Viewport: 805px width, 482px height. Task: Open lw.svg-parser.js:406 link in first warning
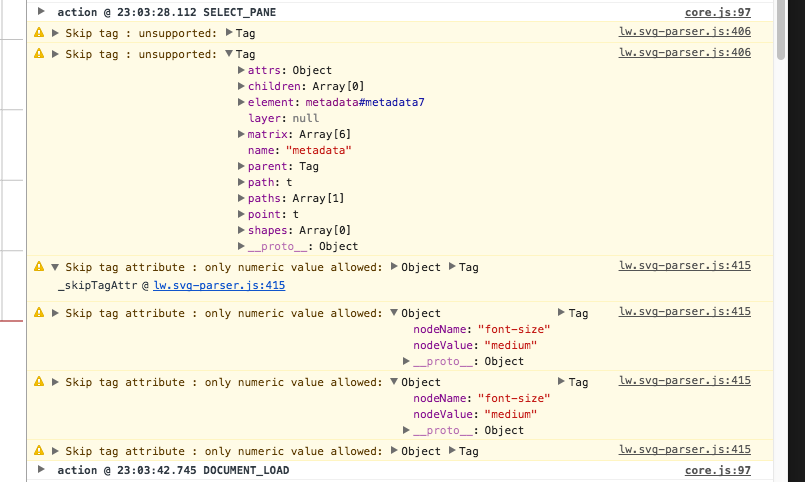684,33
